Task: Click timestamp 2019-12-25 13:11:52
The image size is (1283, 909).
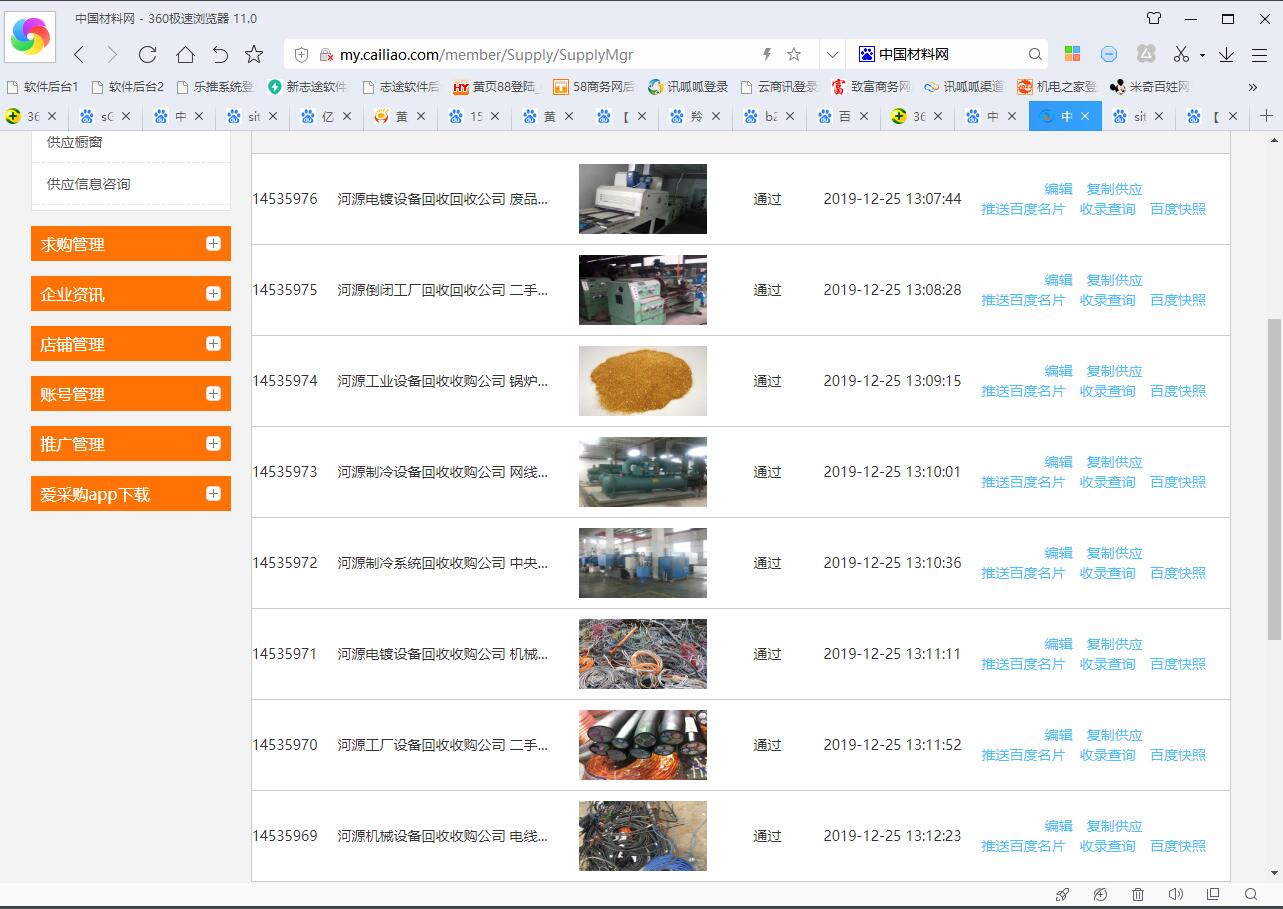Action: click(x=892, y=745)
